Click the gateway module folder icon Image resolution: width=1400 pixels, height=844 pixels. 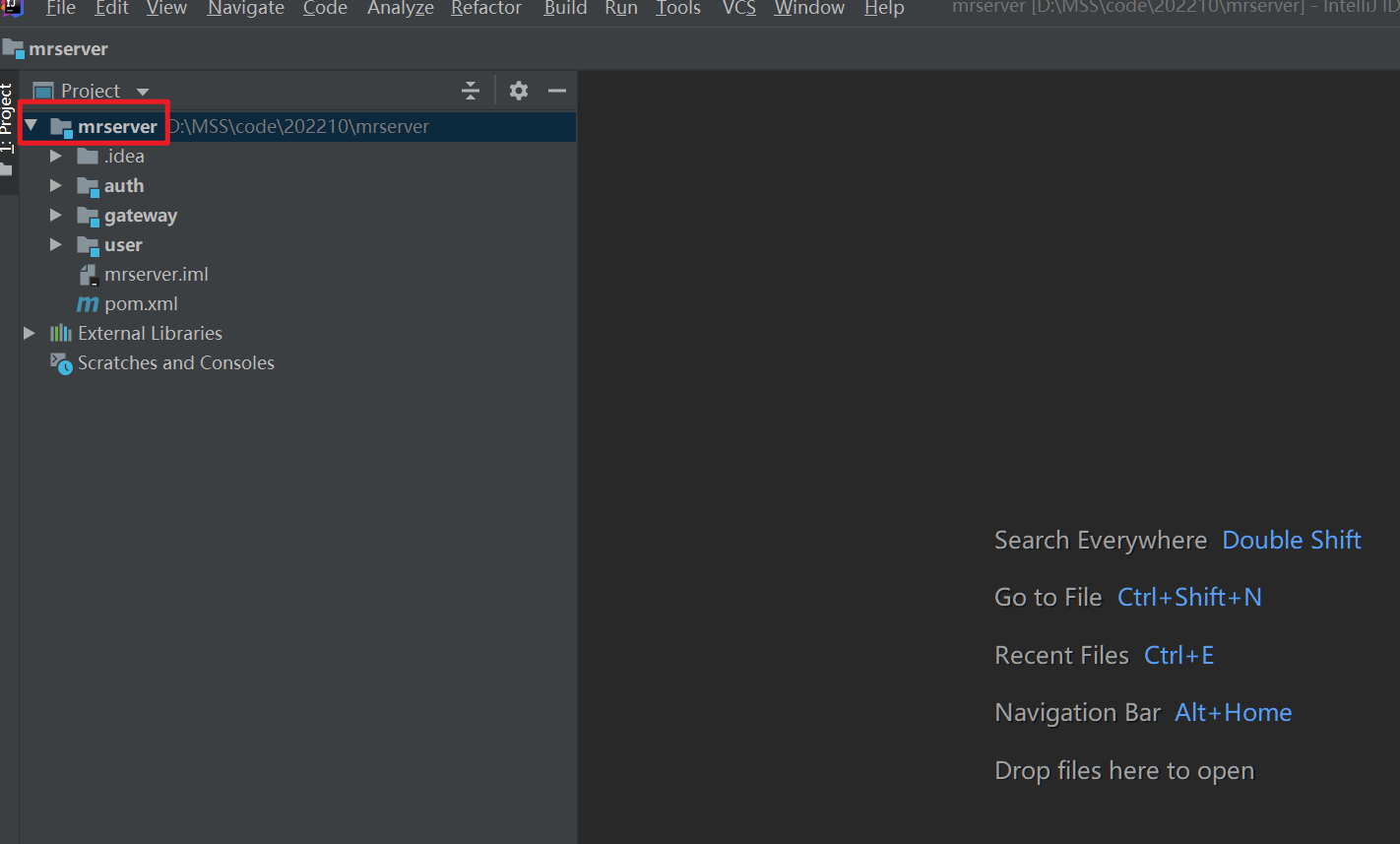coord(89,216)
